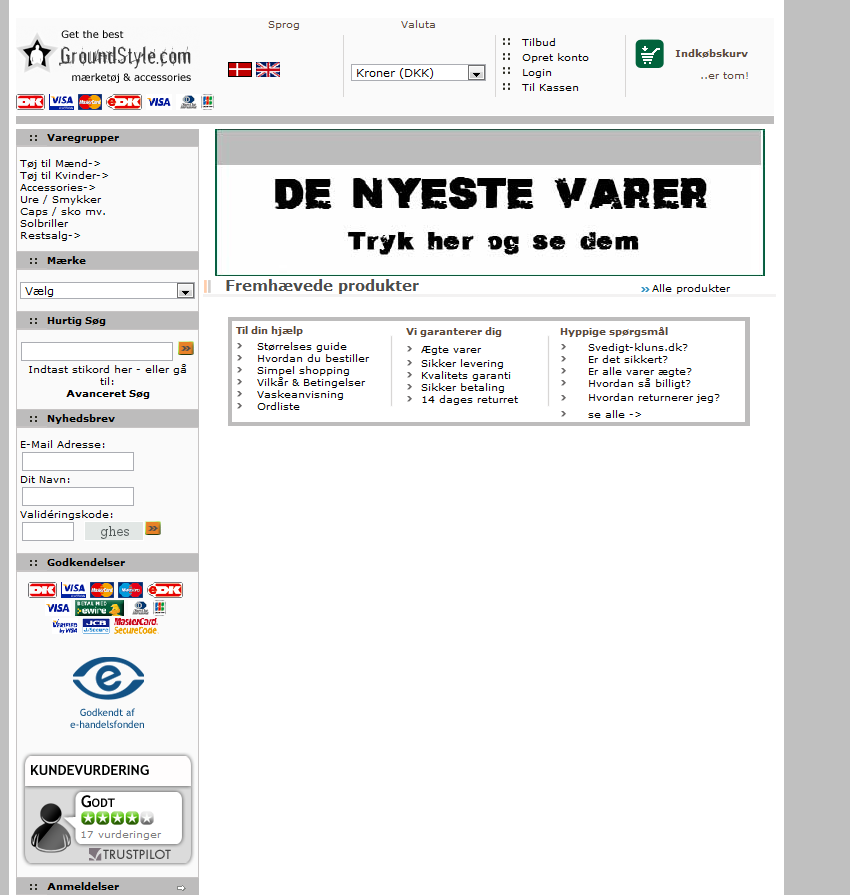Expand the Mærke 'Vælg' dropdown

pyautogui.click(x=107, y=291)
